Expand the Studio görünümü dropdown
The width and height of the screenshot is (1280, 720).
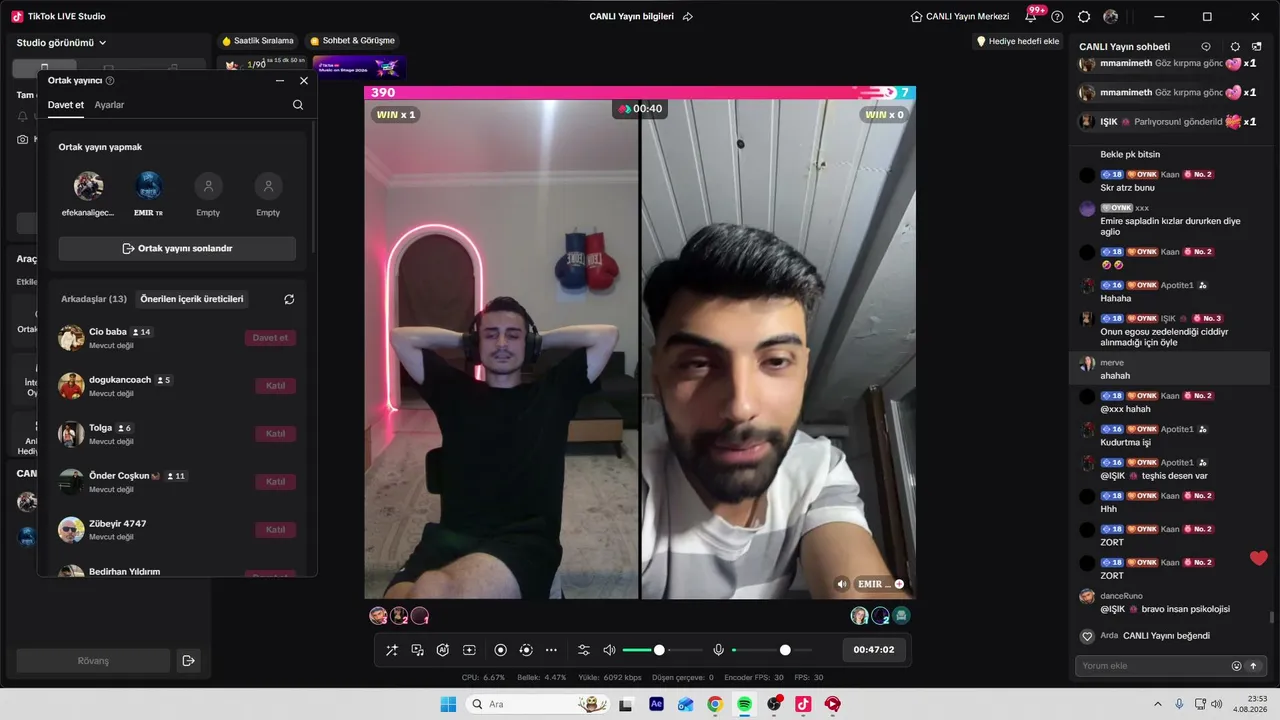pyautogui.click(x=61, y=43)
